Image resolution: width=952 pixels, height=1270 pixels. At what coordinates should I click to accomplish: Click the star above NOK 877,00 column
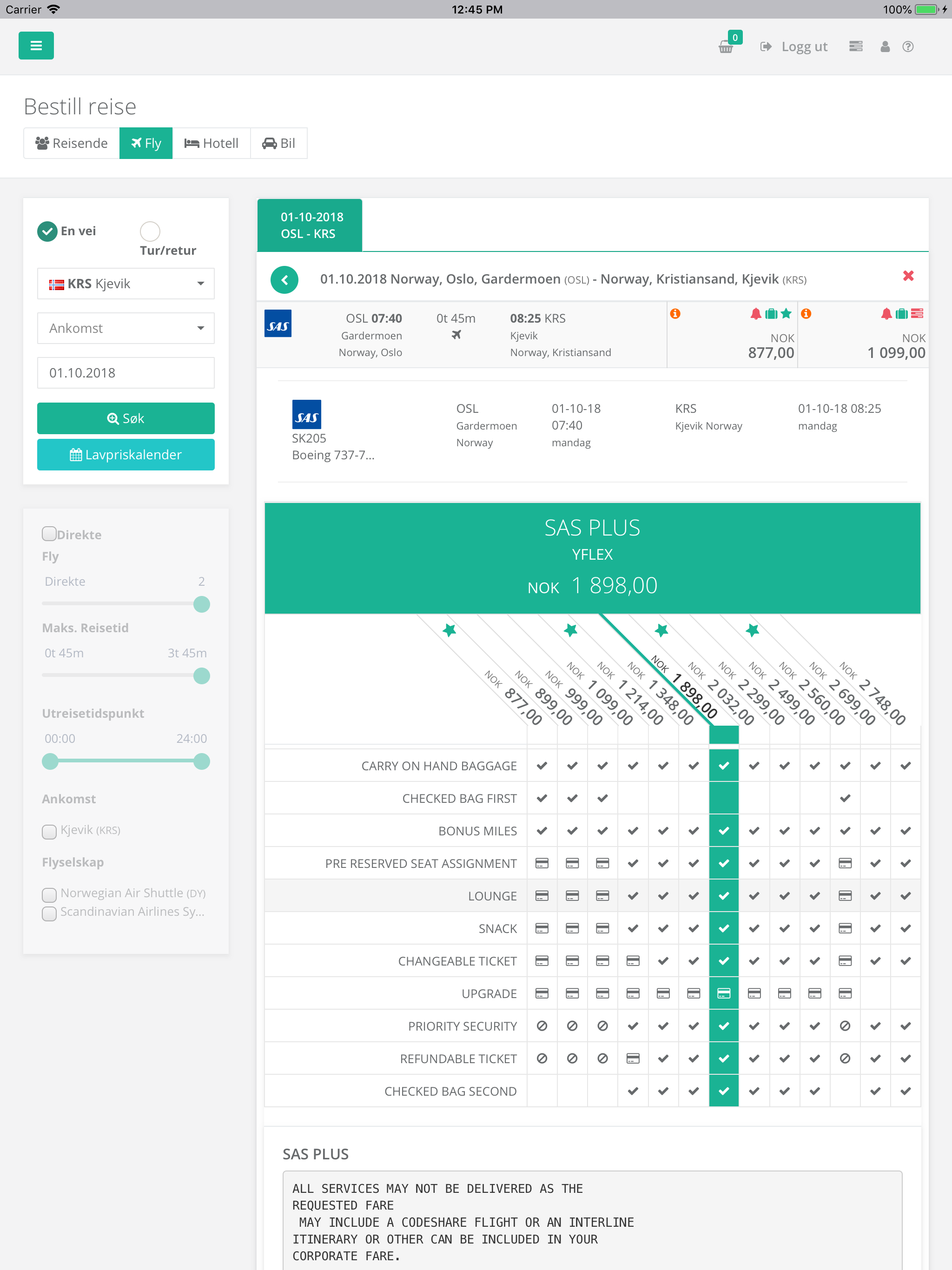[449, 630]
